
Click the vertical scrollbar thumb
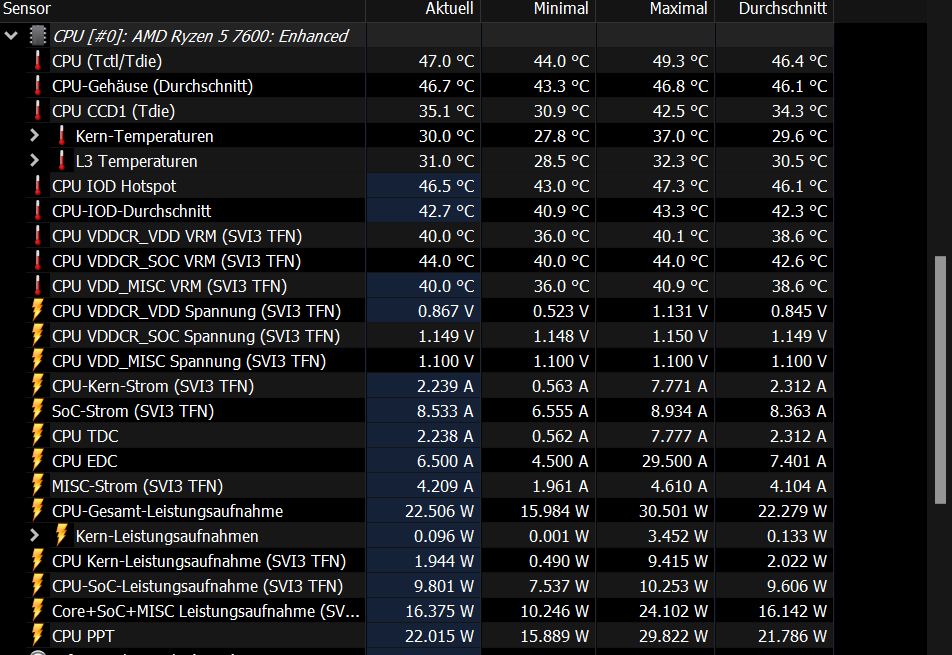pyautogui.click(x=940, y=380)
